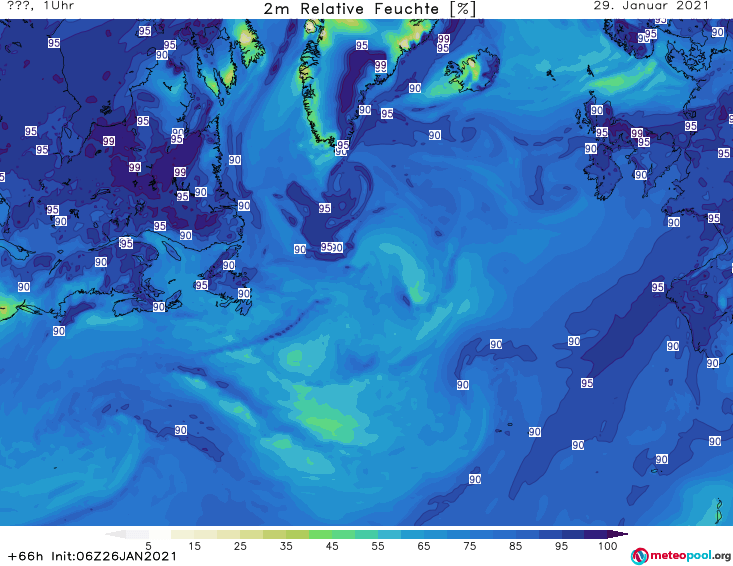
Task: Click the "5" tick on the color scale
Action: (148, 546)
